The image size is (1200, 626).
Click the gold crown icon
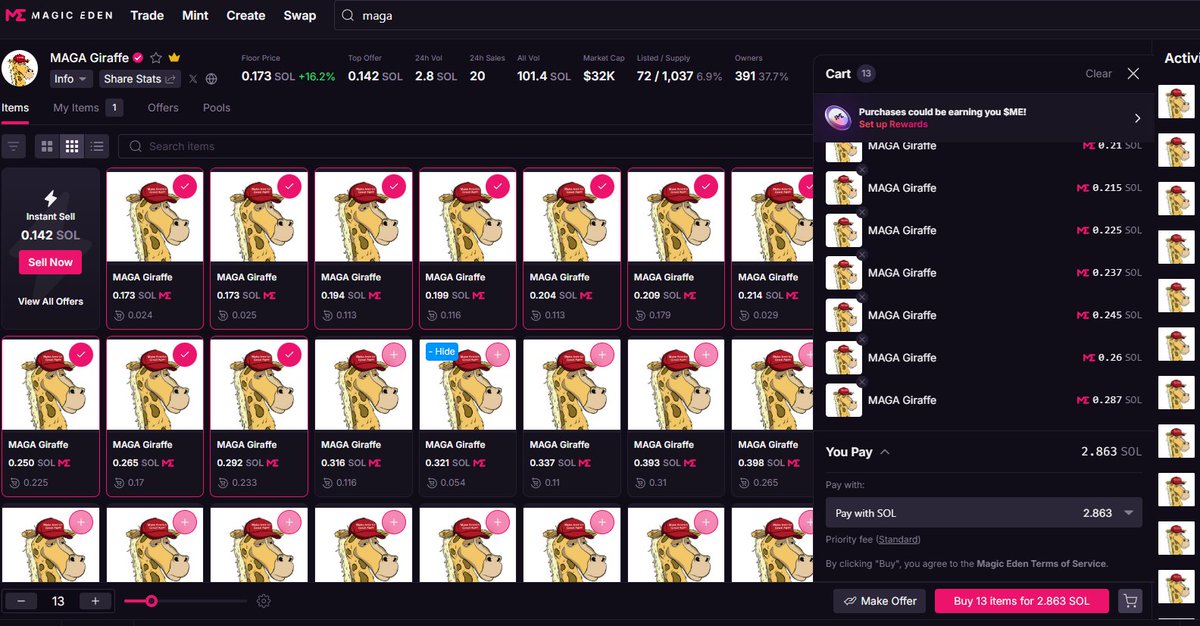coord(174,58)
